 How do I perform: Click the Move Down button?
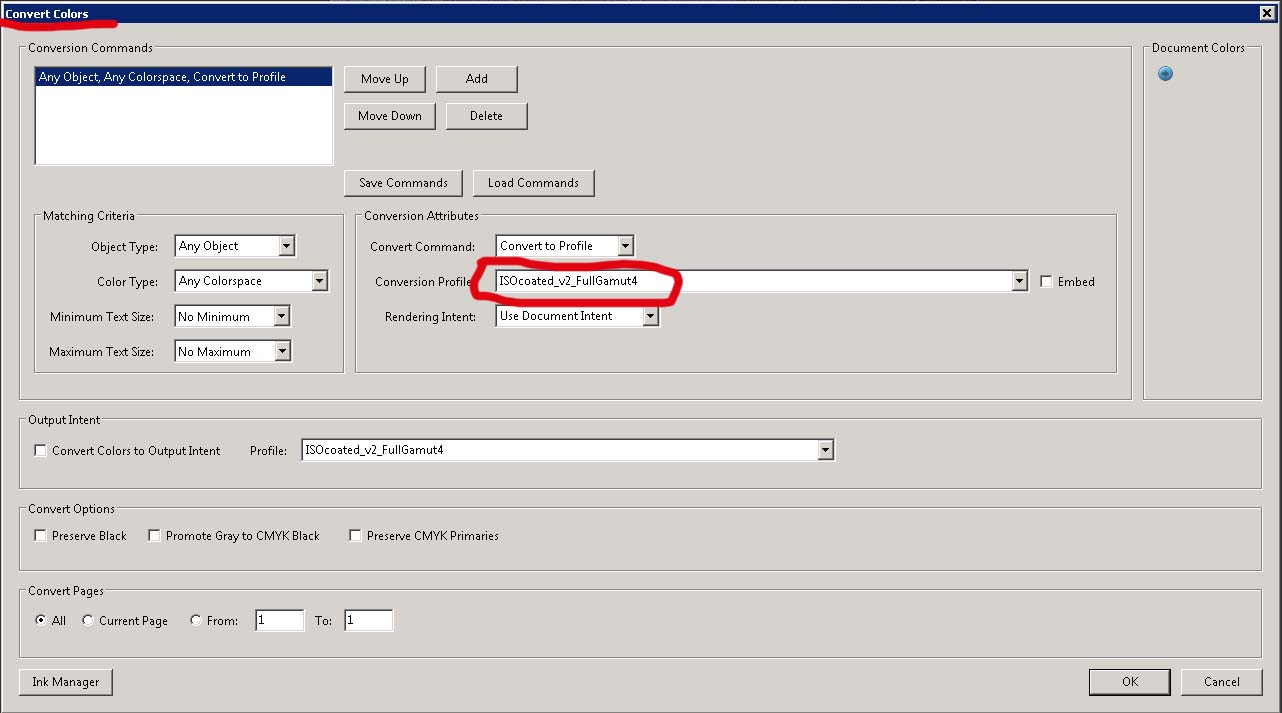tap(390, 116)
